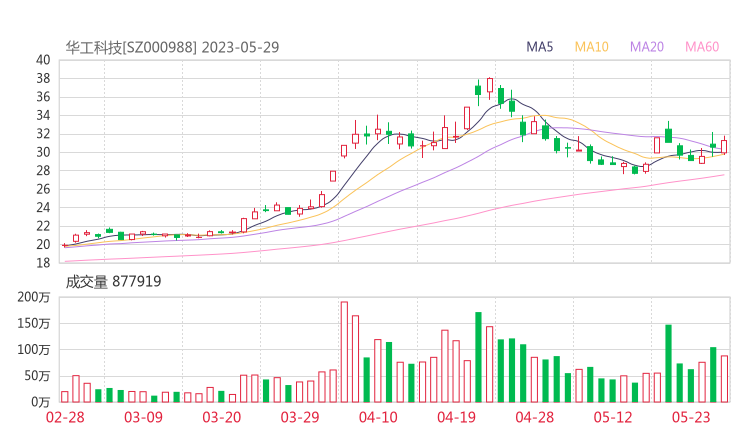
Task: Click the 32 price axis label
Action: click(x=43, y=134)
